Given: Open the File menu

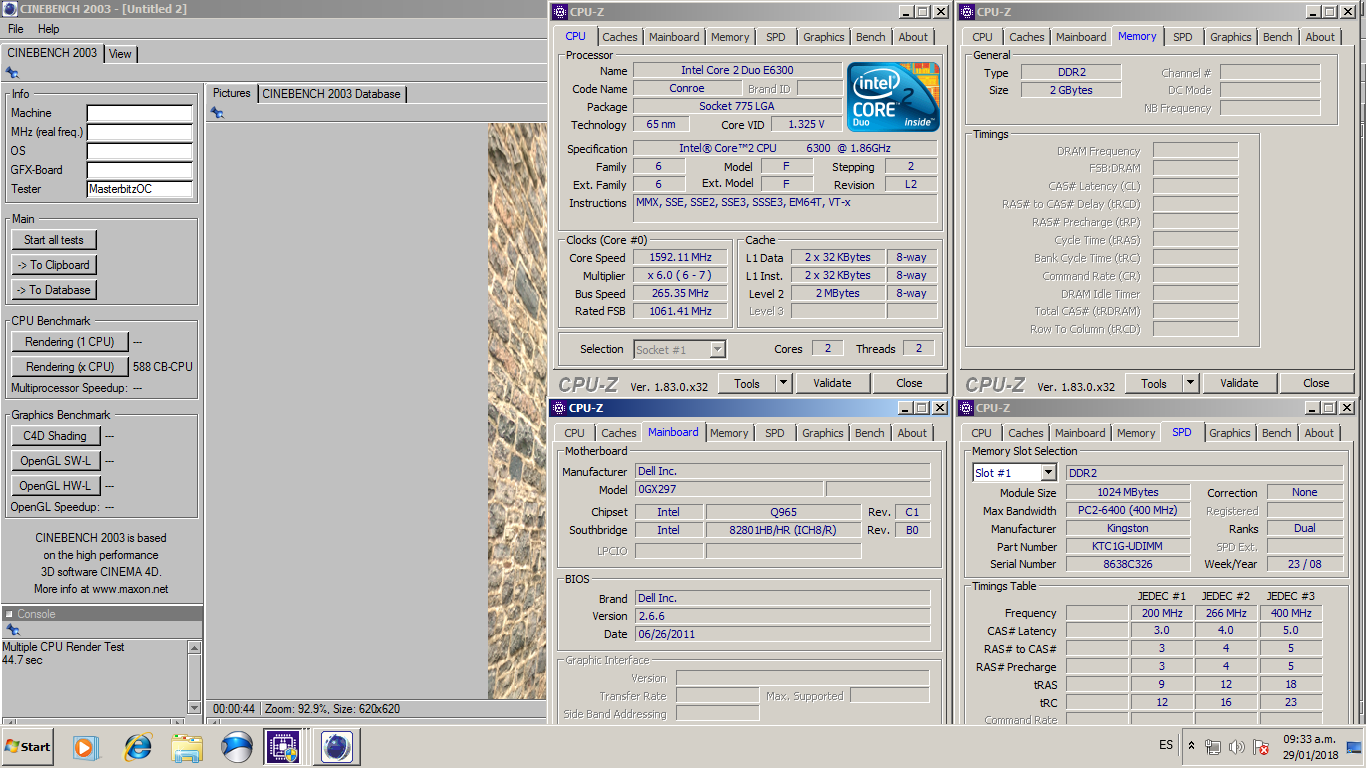Looking at the screenshot, I should (x=16, y=29).
